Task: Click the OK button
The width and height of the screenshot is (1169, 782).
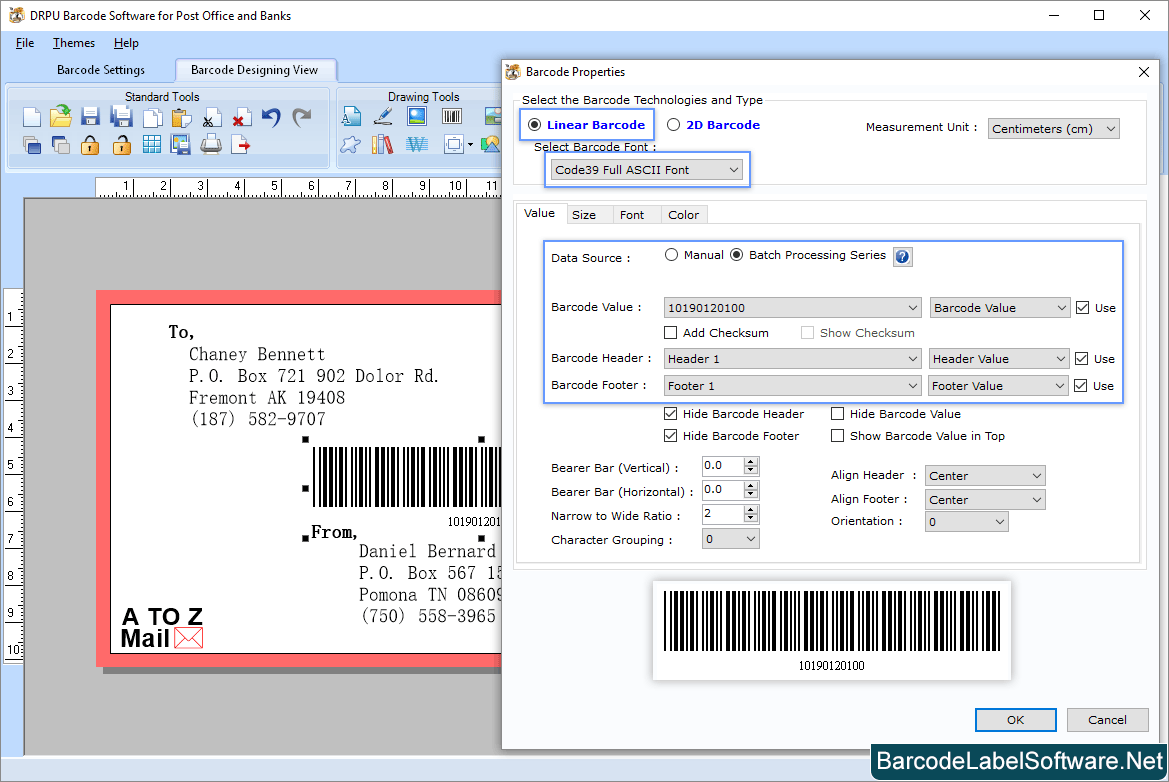Action: tap(1015, 719)
